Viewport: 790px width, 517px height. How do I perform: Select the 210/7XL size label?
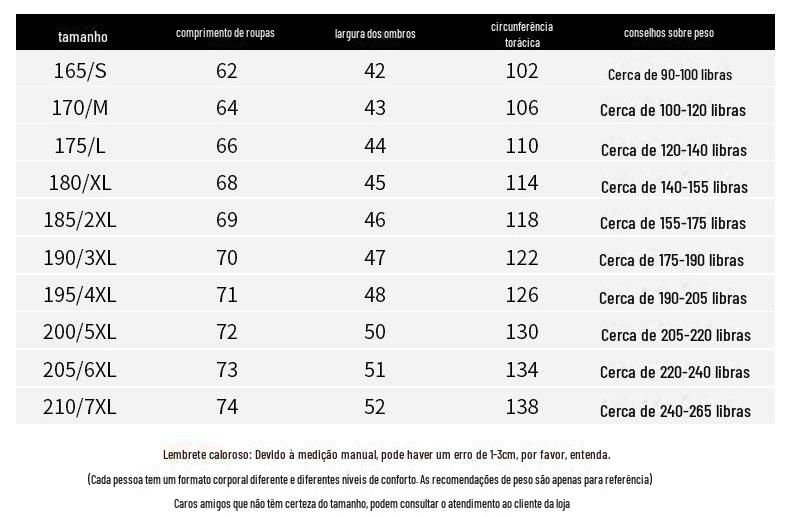click(80, 407)
